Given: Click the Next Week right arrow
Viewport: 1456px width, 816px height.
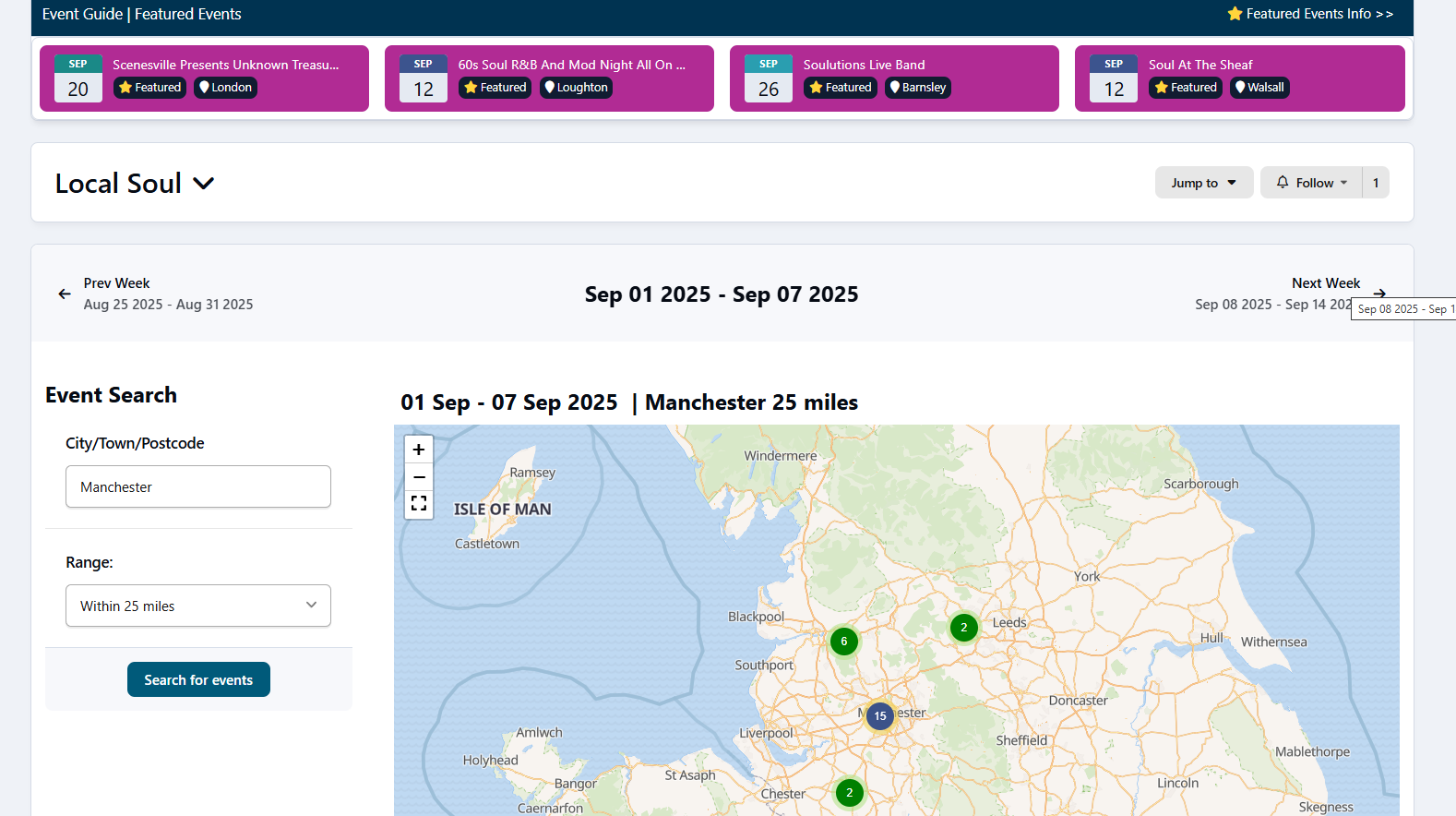Looking at the screenshot, I should 1378,294.
